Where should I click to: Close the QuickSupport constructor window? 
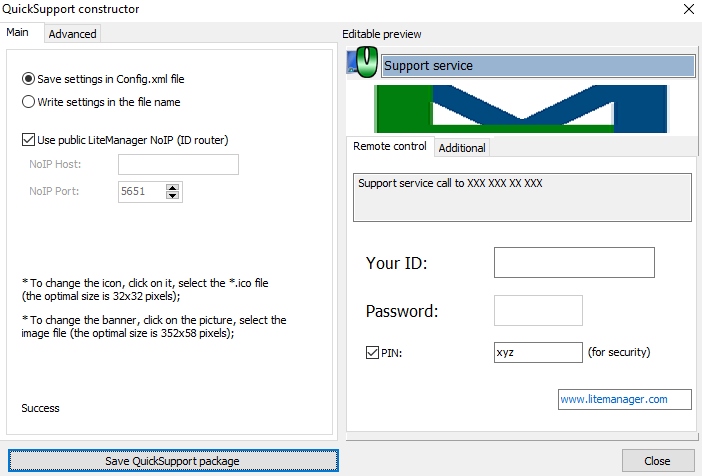tap(689, 9)
